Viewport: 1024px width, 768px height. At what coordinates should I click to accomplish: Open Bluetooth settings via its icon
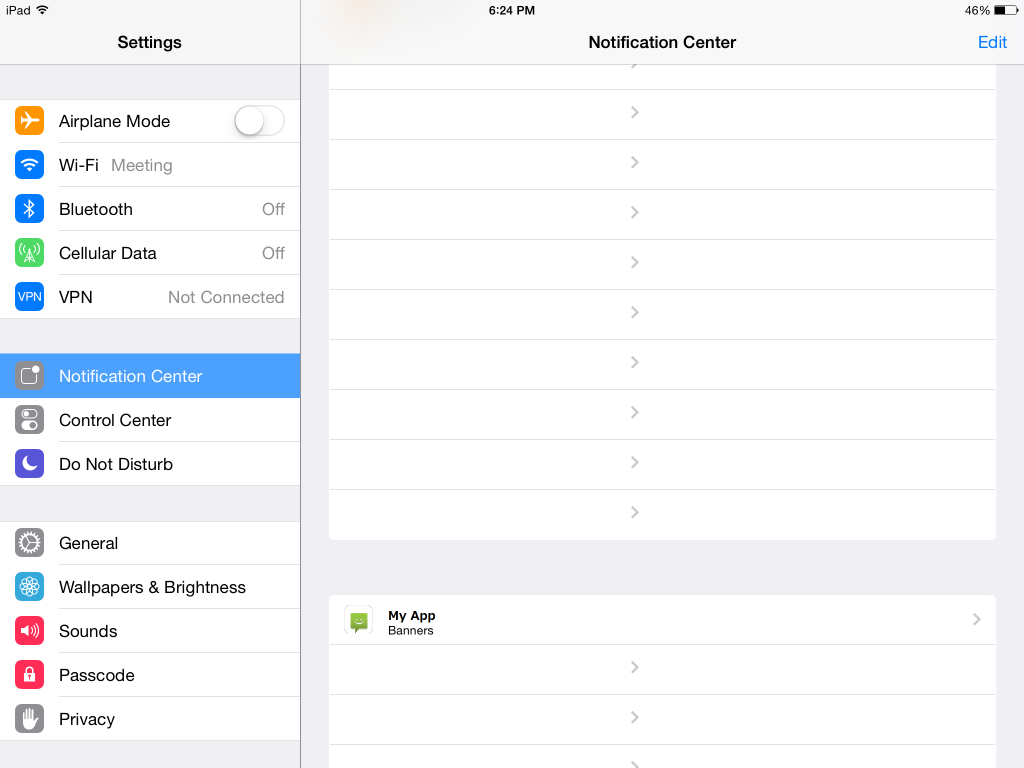29,208
